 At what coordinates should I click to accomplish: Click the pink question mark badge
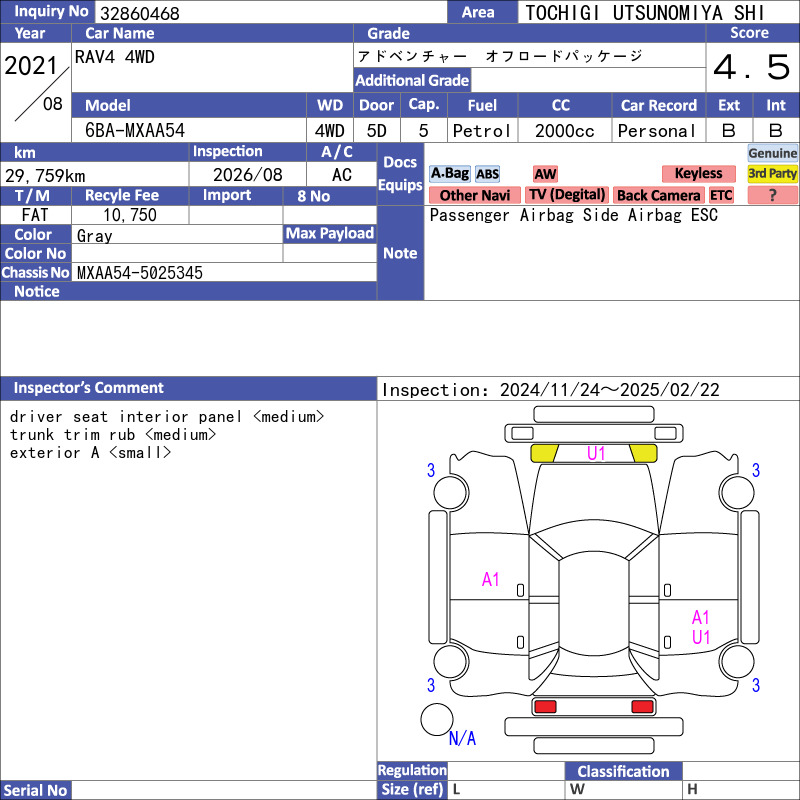pyautogui.click(x=772, y=195)
